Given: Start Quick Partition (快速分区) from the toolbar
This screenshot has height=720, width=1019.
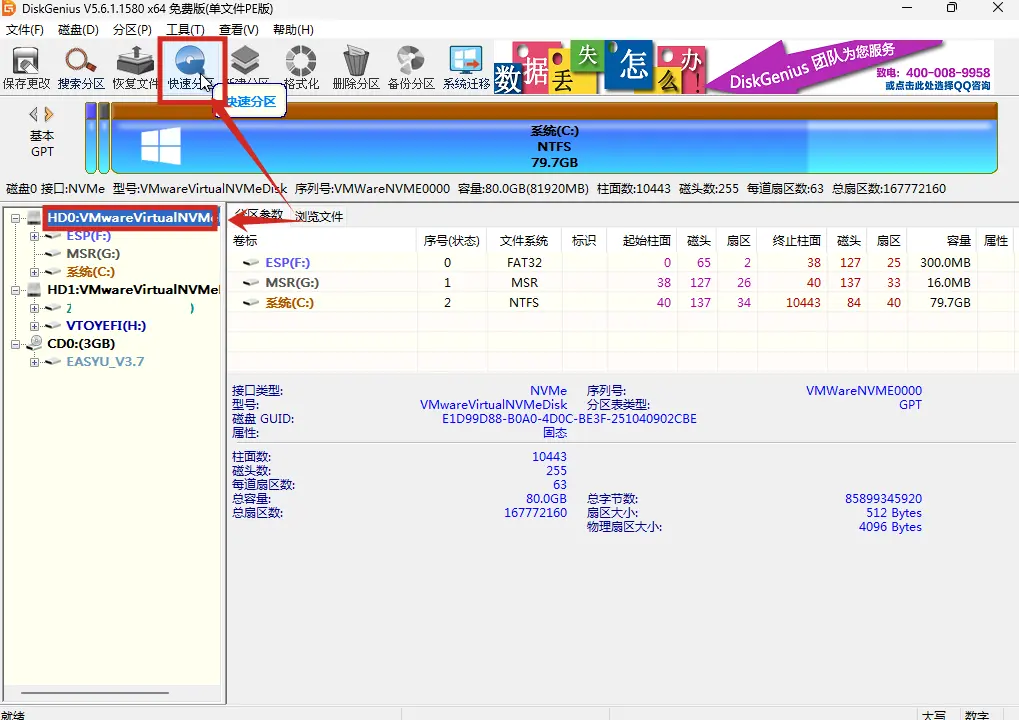Looking at the screenshot, I should point(191,68).
